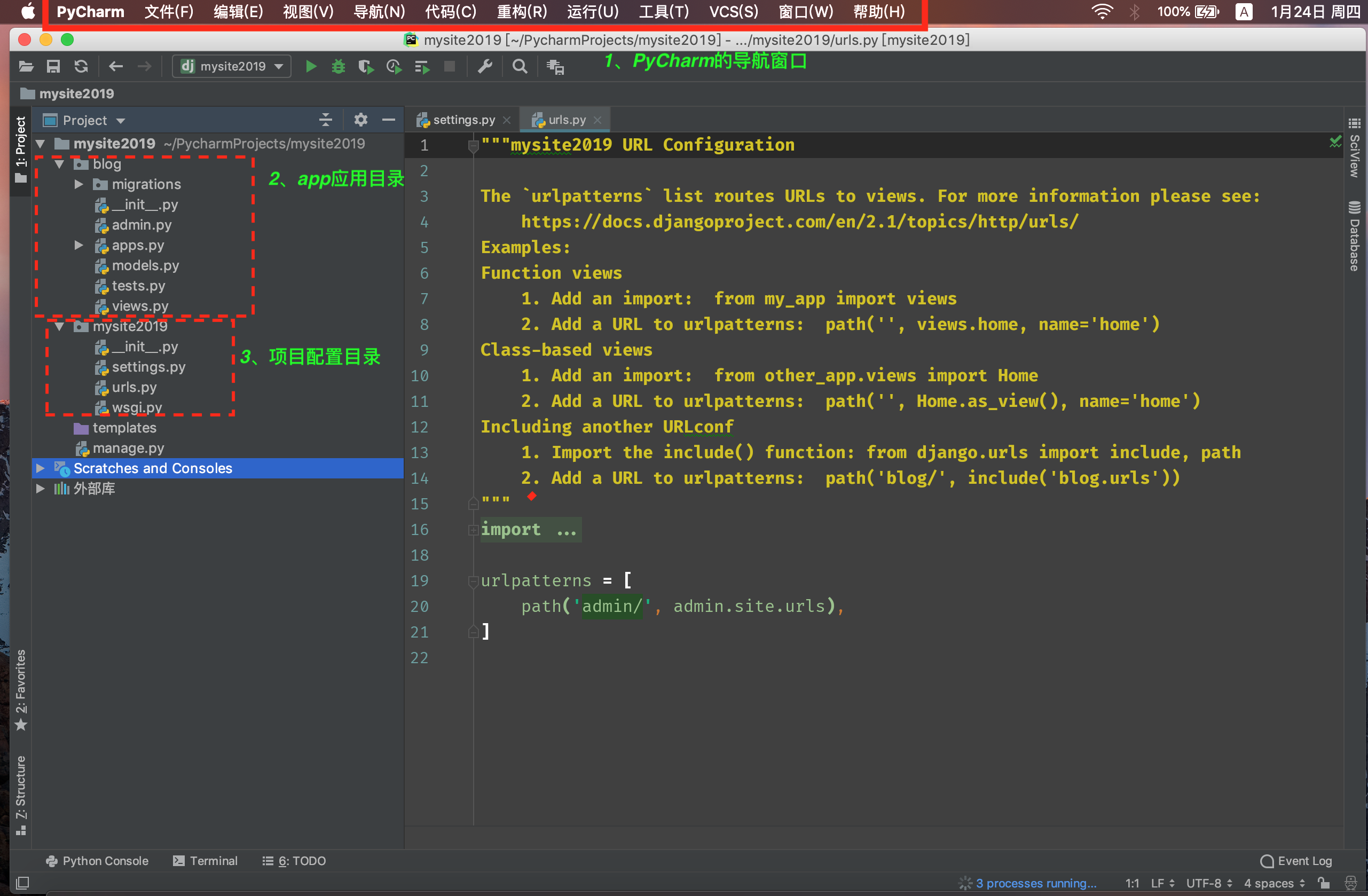Expand the migrations folder
Screen dimensions: 1368x896
[78, 185]
